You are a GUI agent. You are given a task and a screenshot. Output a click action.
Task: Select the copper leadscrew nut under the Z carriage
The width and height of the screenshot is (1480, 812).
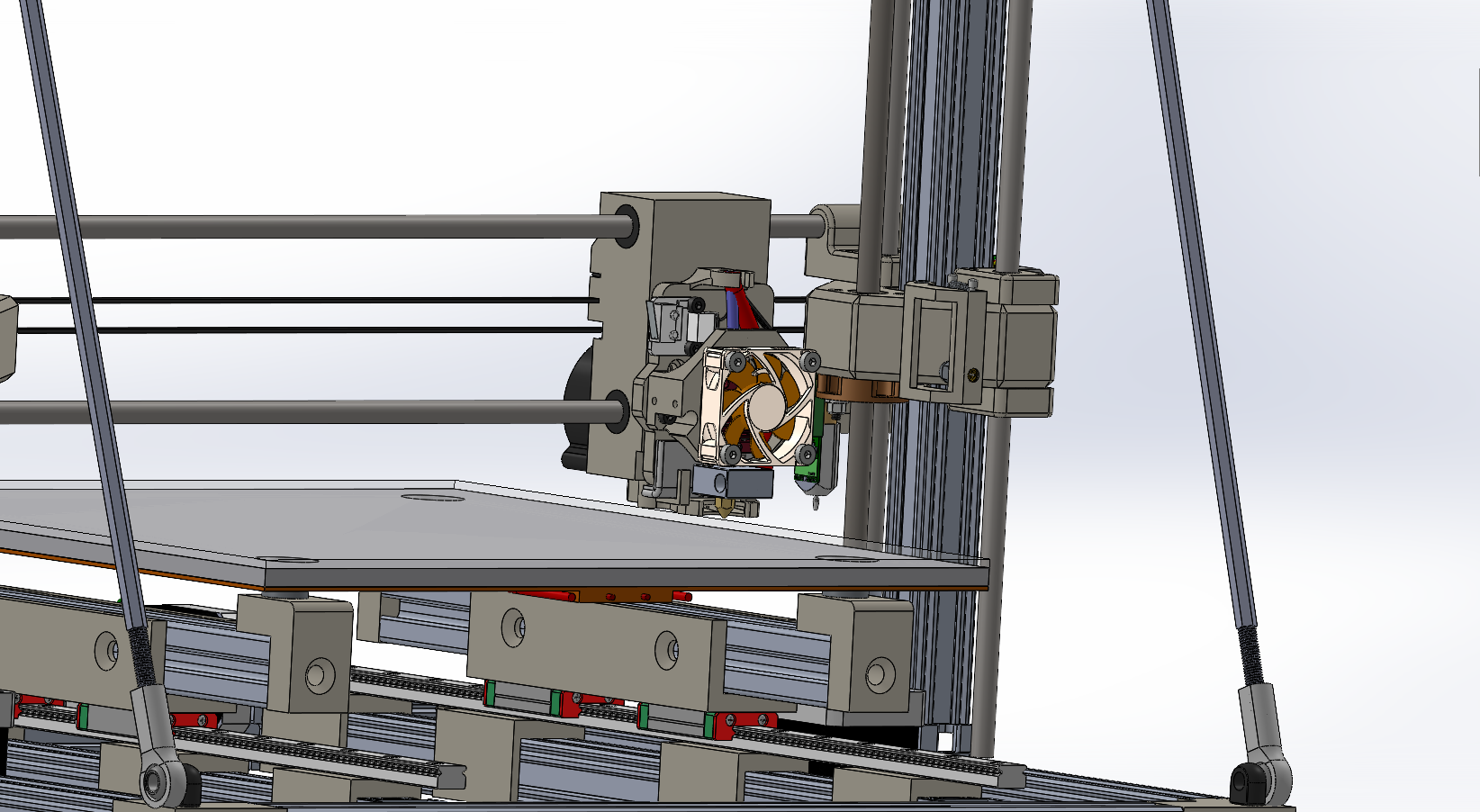pos(860,389)
